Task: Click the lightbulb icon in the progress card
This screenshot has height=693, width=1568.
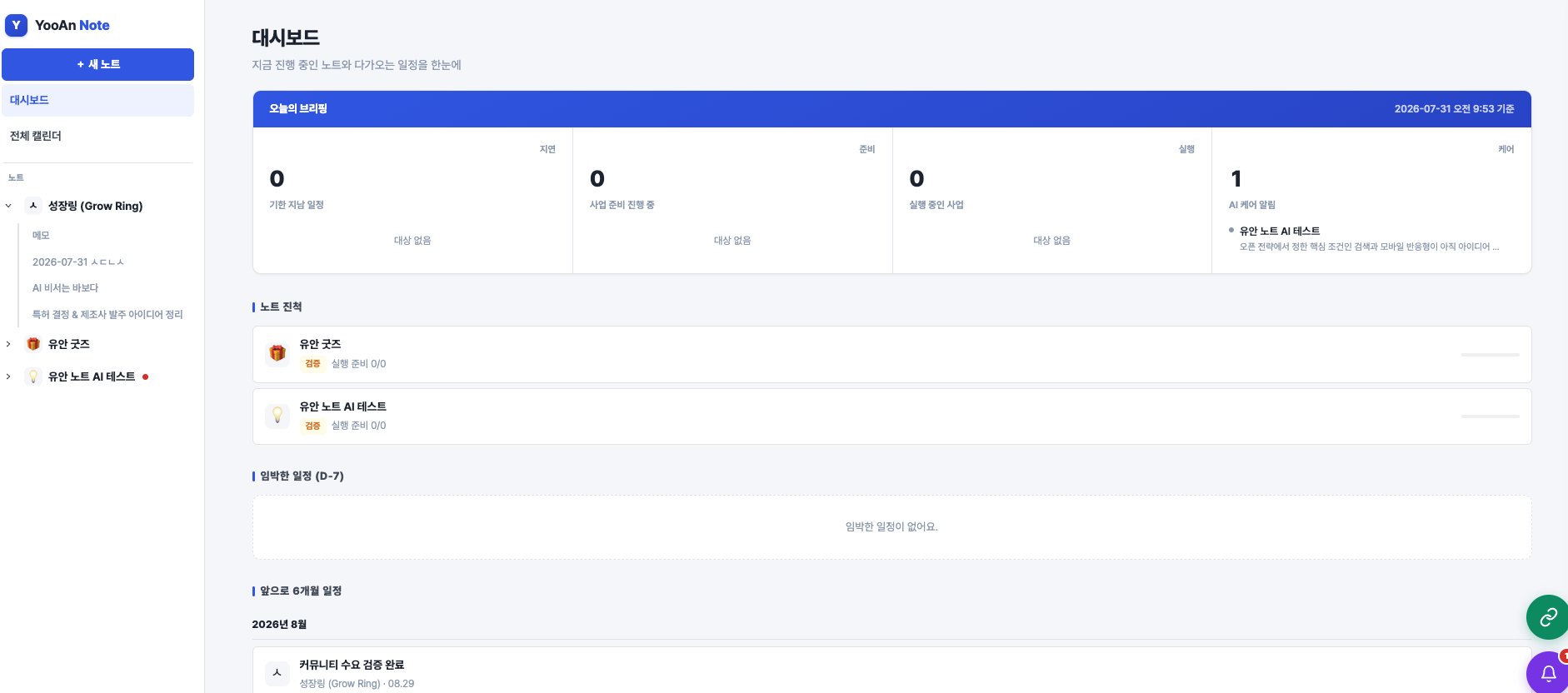Action: pyautogui.click(x=277, y=415)
